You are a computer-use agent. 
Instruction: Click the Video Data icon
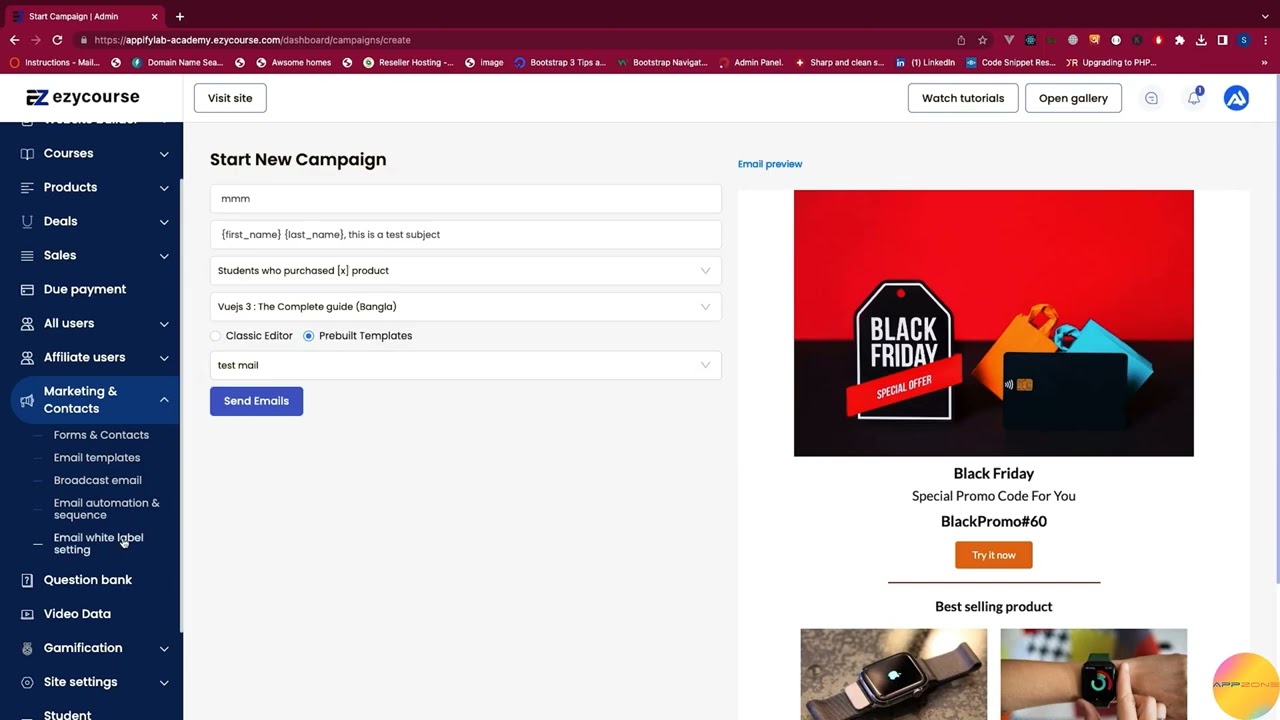27,614
